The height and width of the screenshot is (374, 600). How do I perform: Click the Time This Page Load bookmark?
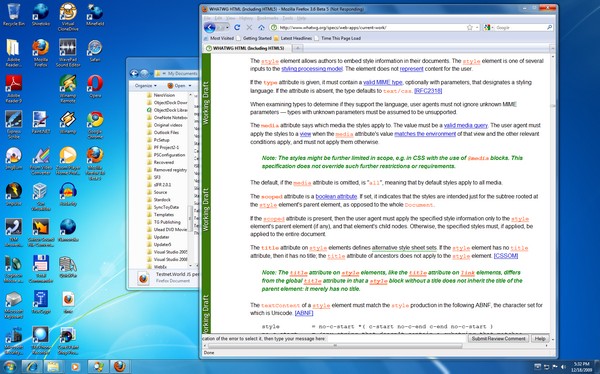pos(338,38)
